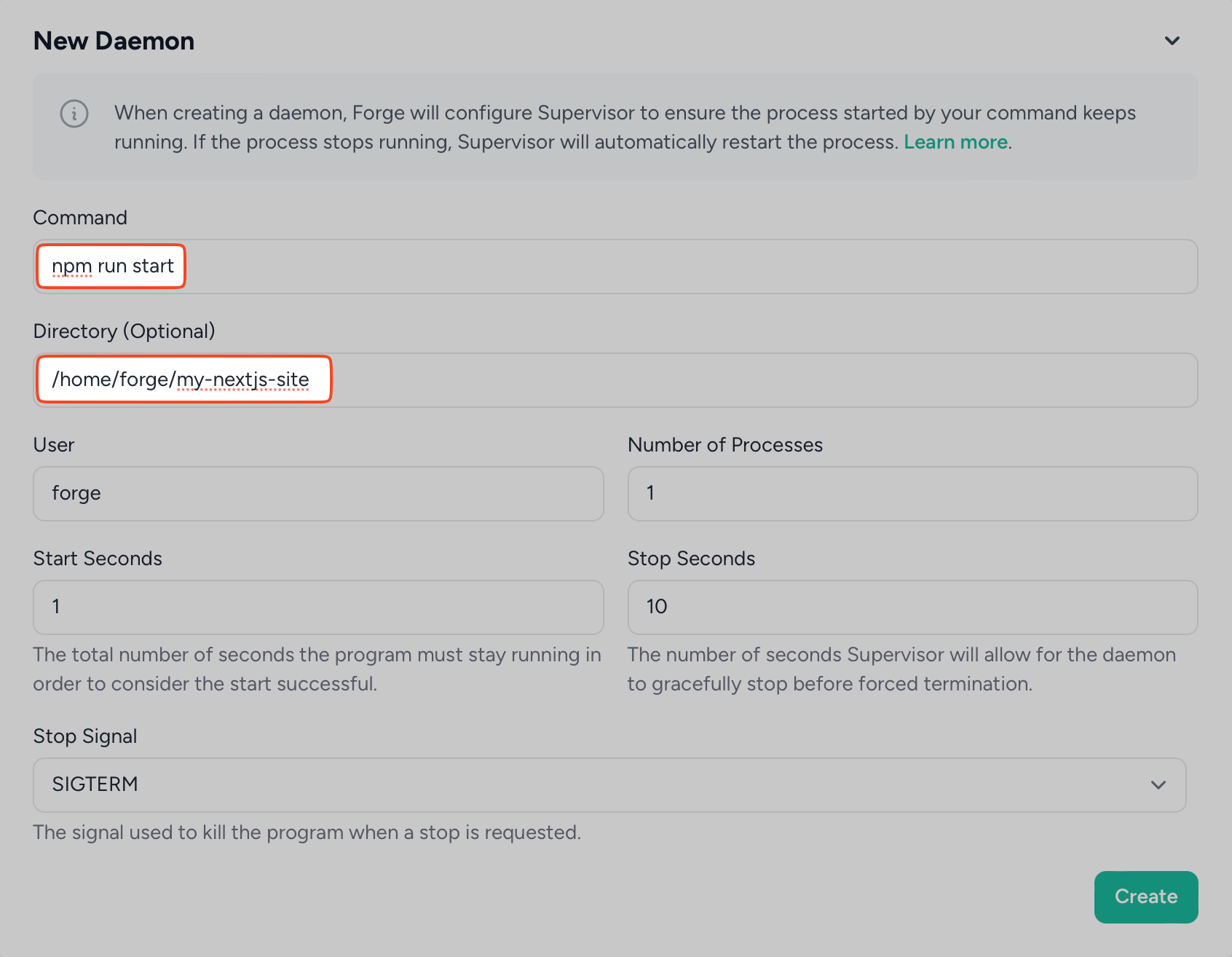Screen dimensions: 1232x957
Task: Collapse the New Daemon panel via top chevron
Action: pos(1172,41)
